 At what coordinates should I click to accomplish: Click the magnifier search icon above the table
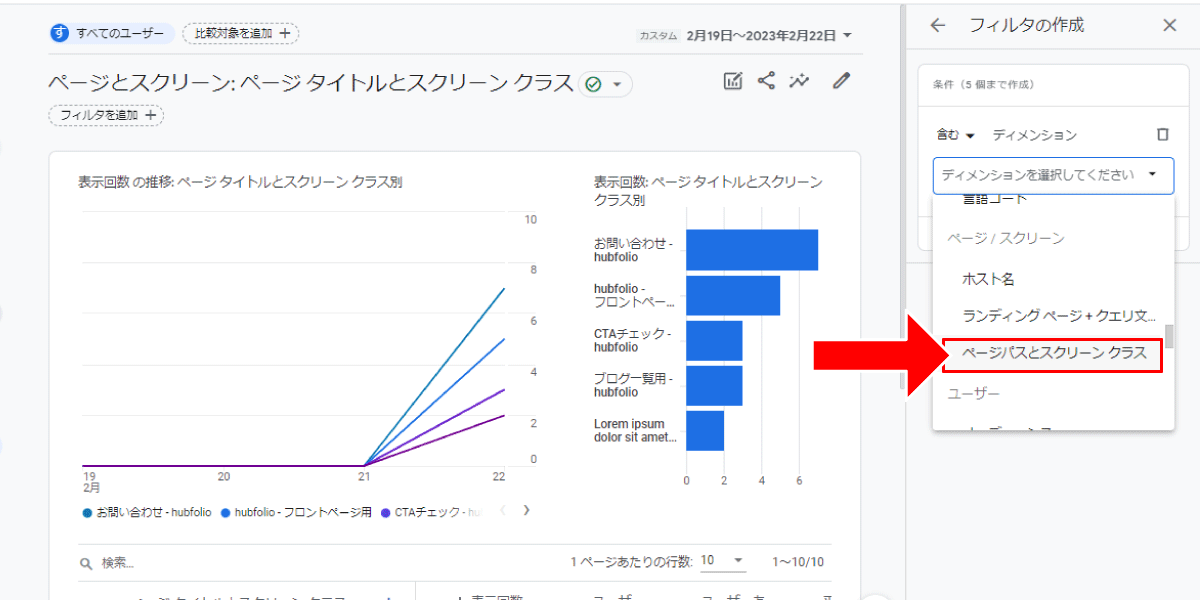(87, 563)
